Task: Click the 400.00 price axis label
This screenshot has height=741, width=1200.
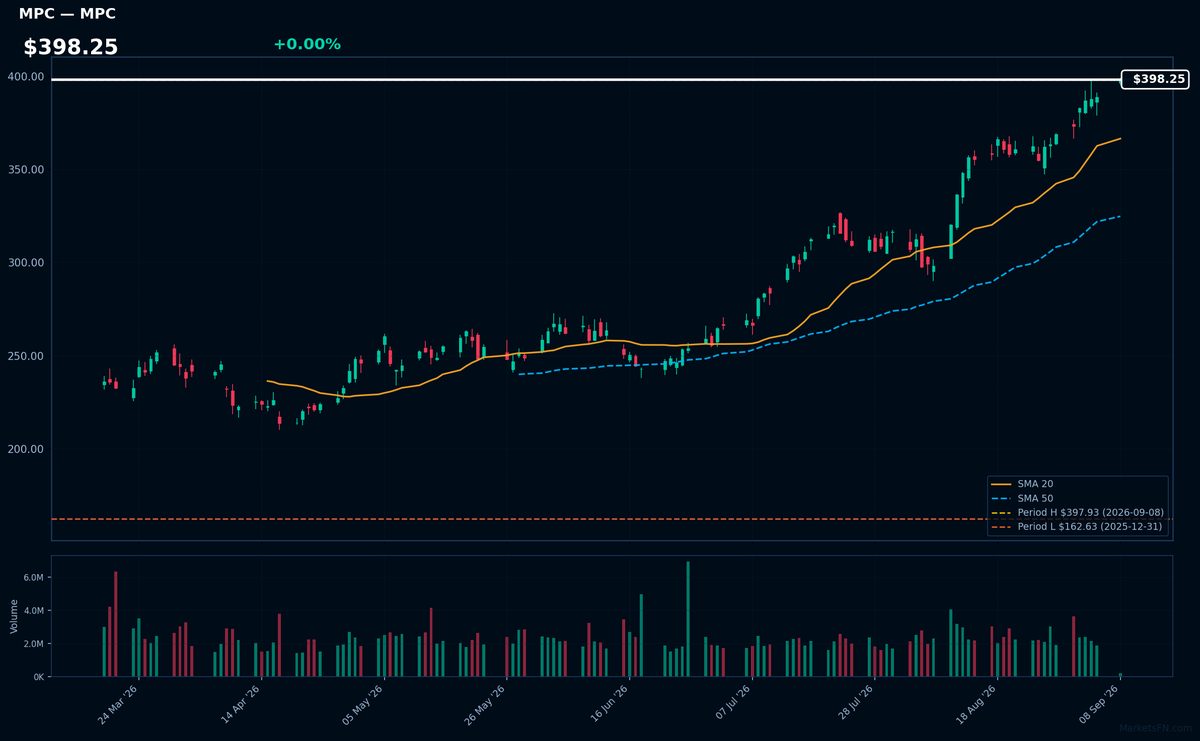Action: 26,77
